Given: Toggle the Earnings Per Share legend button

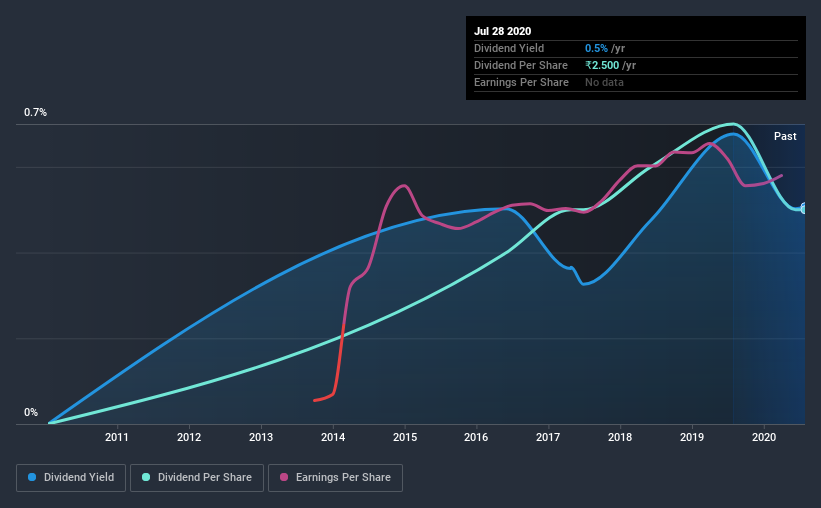Looking at the screenshot, I should pyautogui.click(x=335, y=478).
